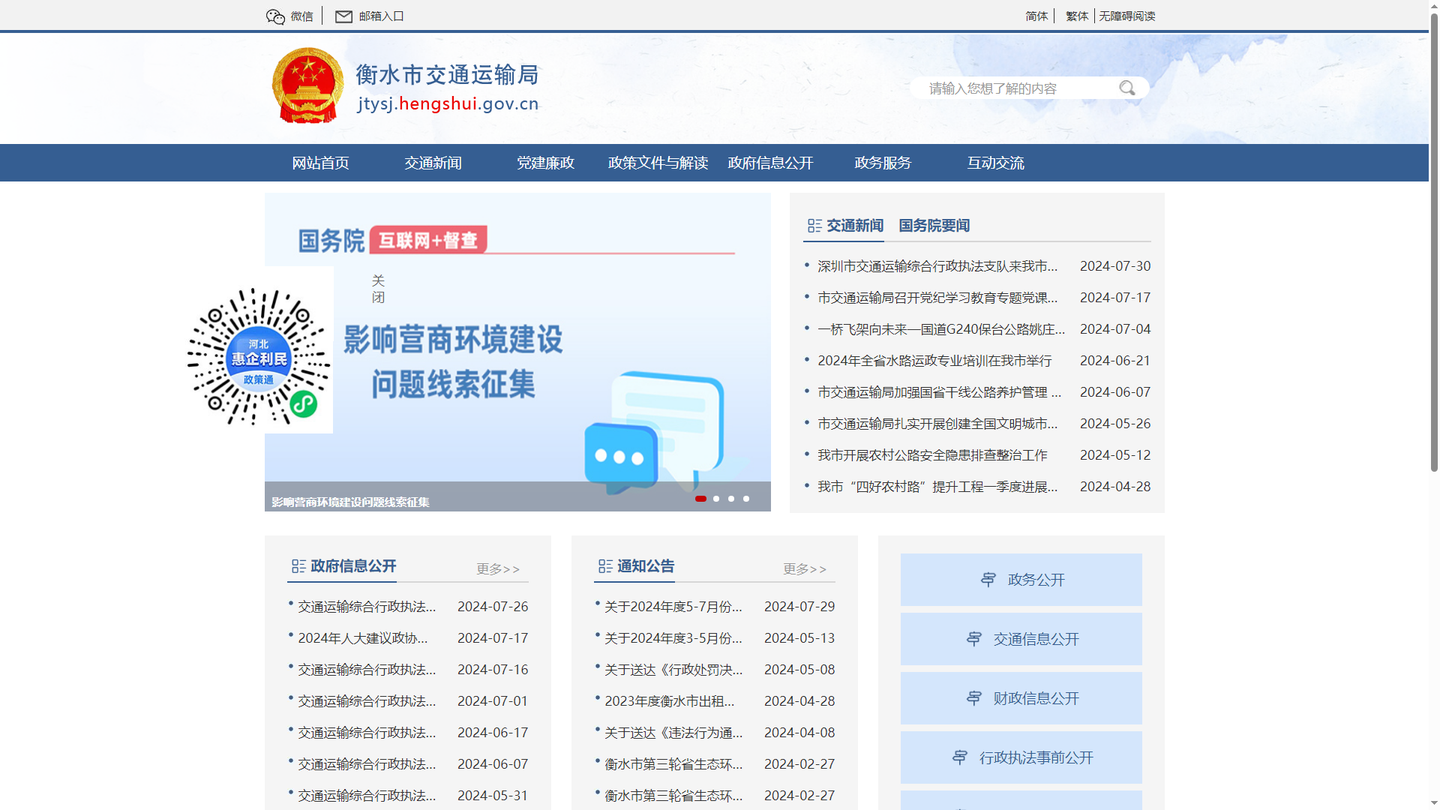The image size is (1440, 810).
Task: Open 交通运输综合行政执法 item dated 2024-07-26
Action: pyautogui.click(x=367, y=607)
